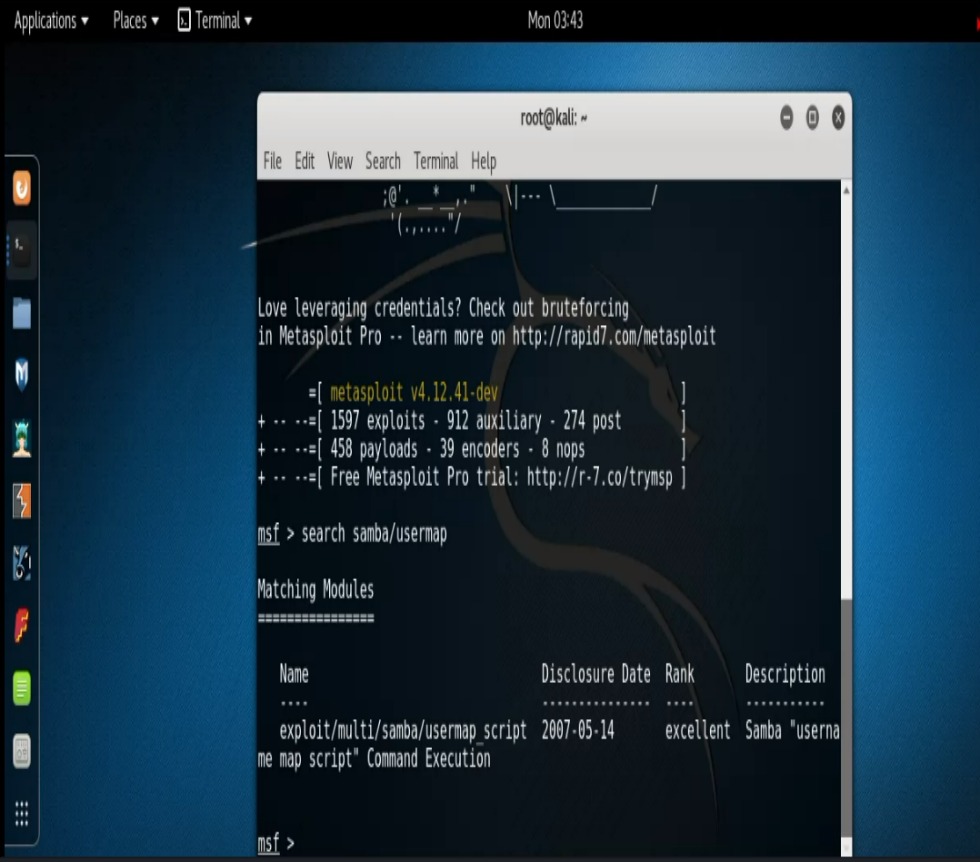Viewport: 980px width, 862px height.
Task: Click the scrollbar up arrow
Action: 846,190
